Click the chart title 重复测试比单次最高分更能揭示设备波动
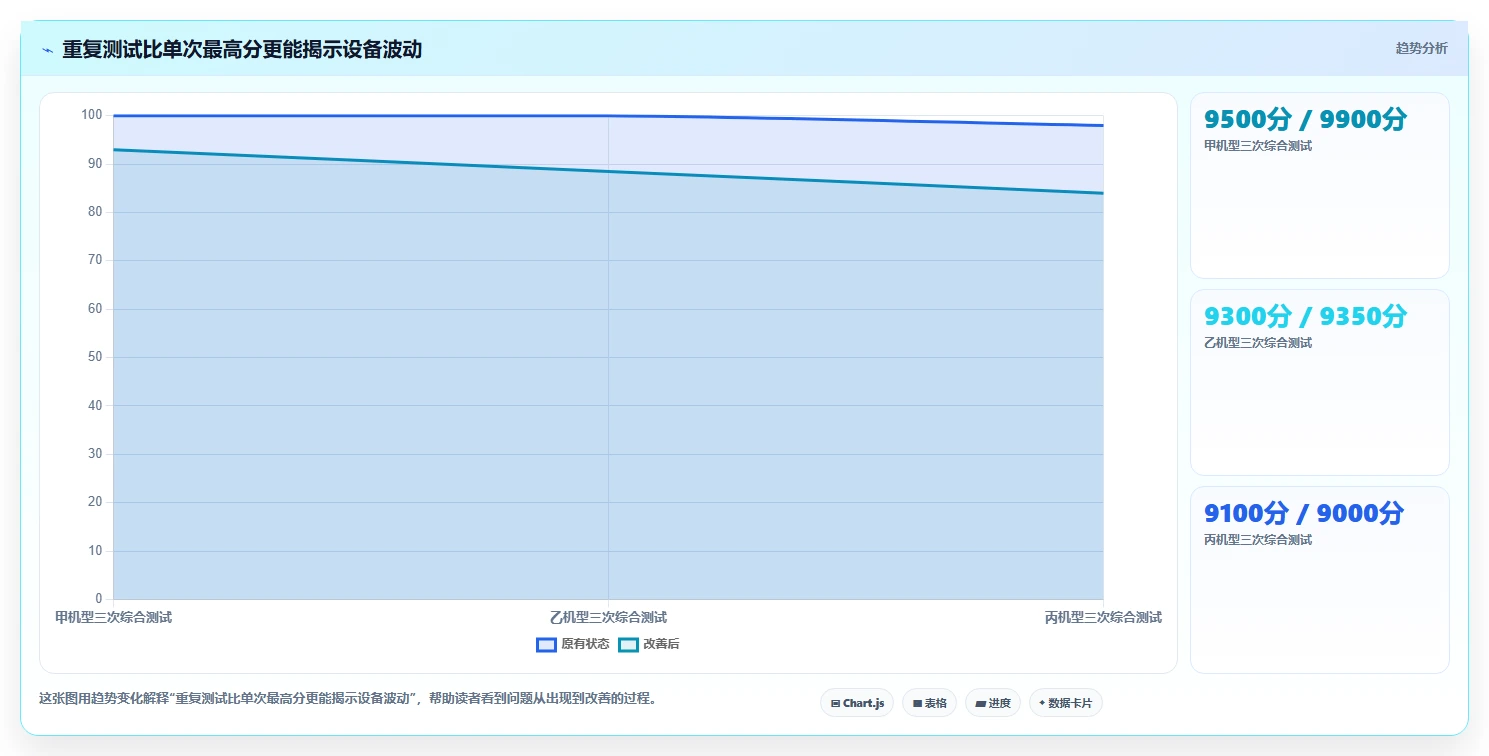The height and width of the screenshot is (756, 1489). point(242,49)
